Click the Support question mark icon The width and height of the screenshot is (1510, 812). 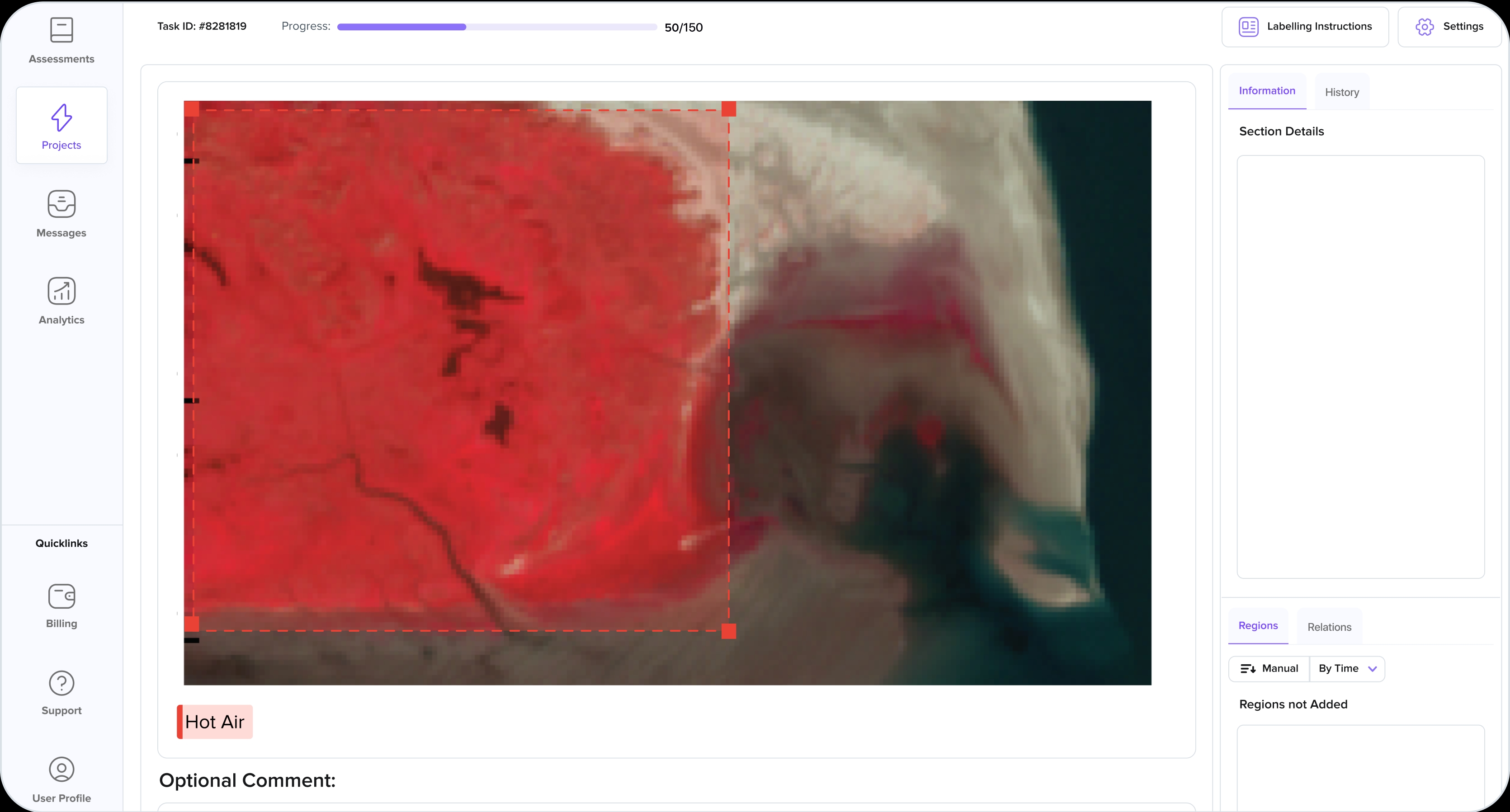click(61, 683)
